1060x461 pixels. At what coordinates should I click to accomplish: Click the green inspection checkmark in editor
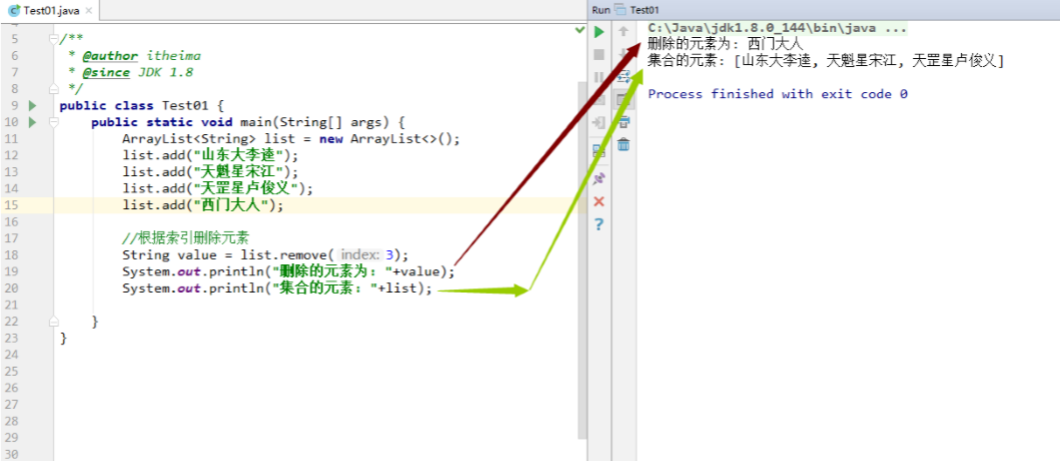click(x=580, y=31)
